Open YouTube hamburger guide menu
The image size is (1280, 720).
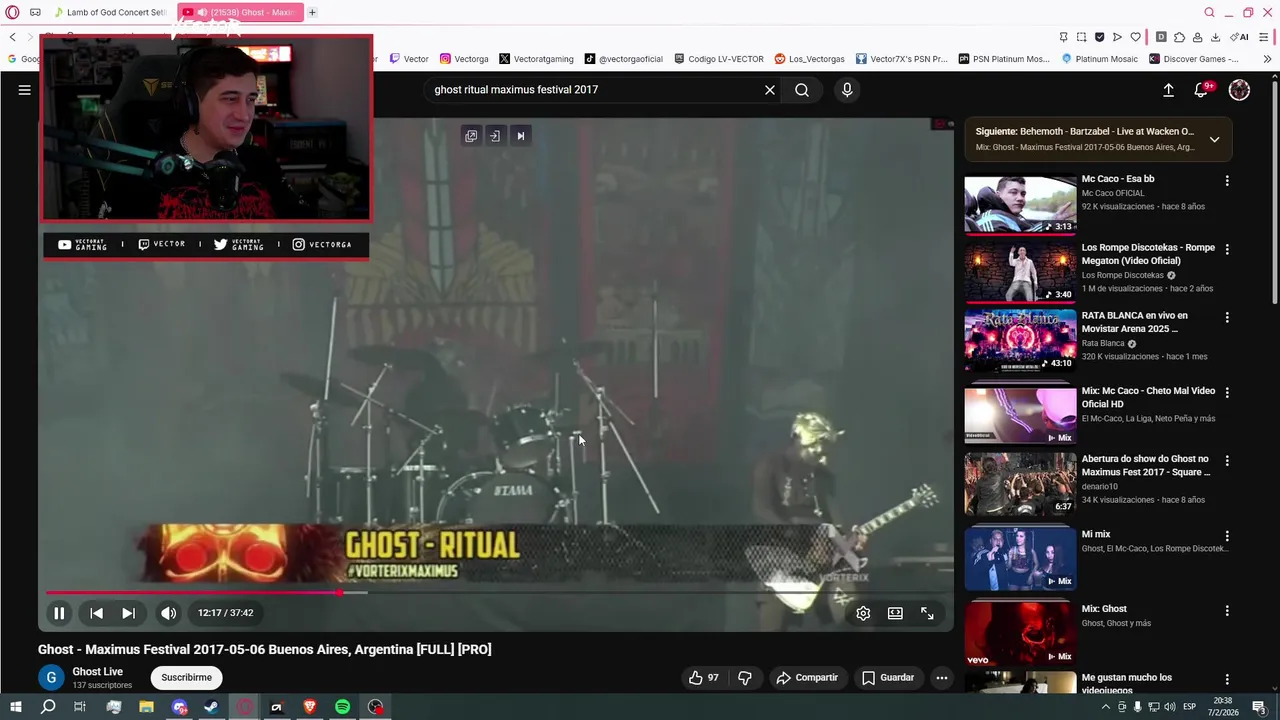pos(24,90)
